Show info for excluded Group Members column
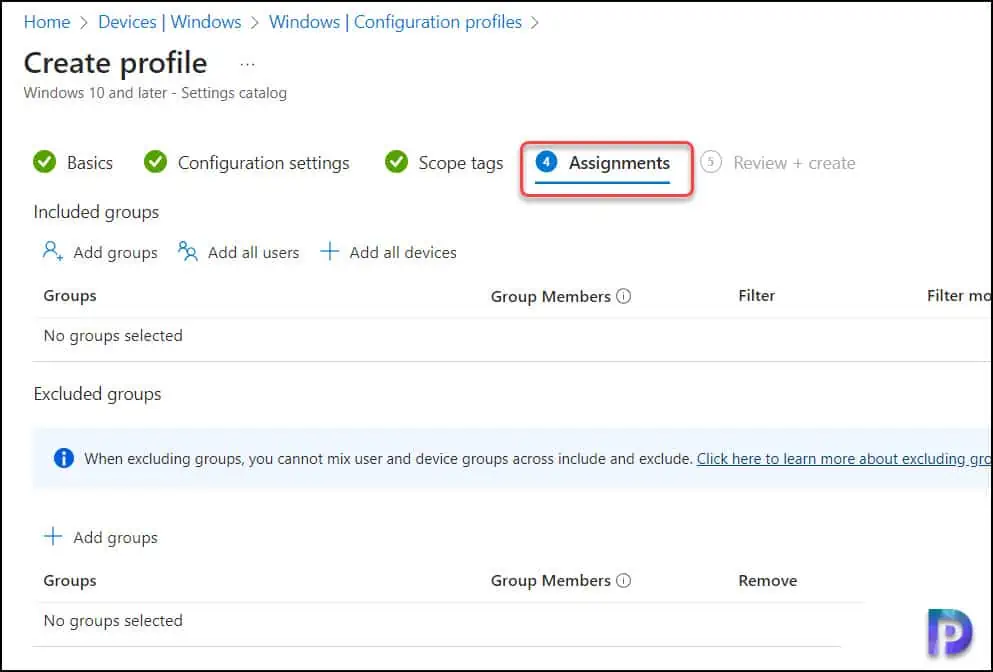 tap(624, 580)
